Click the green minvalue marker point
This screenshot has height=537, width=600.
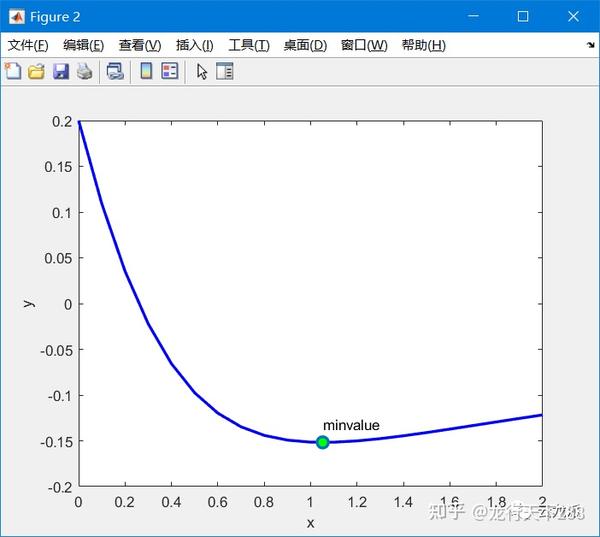tap(323, 442)
